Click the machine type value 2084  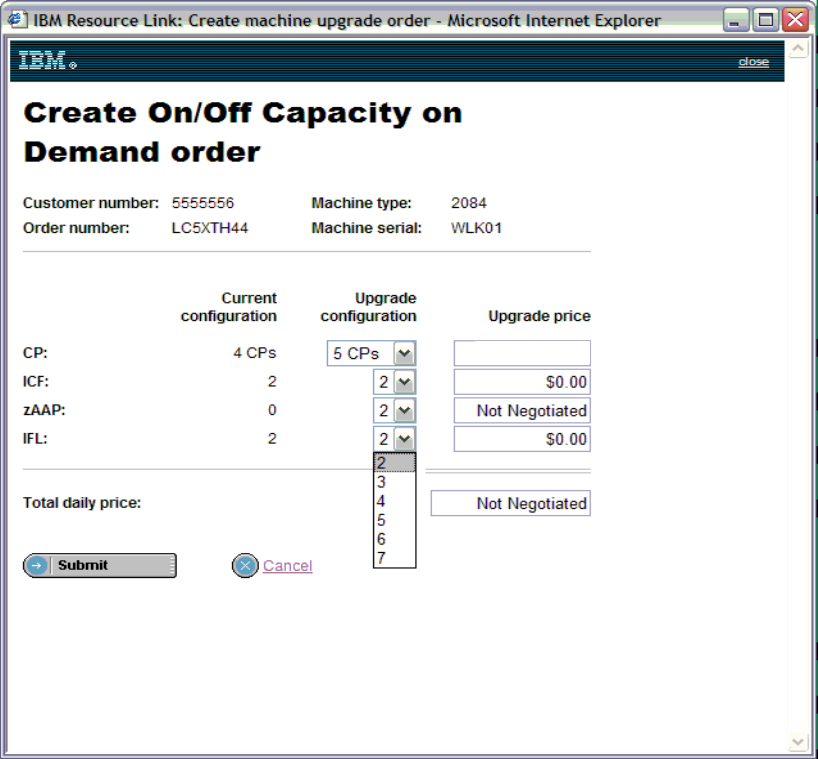point(468,203)
